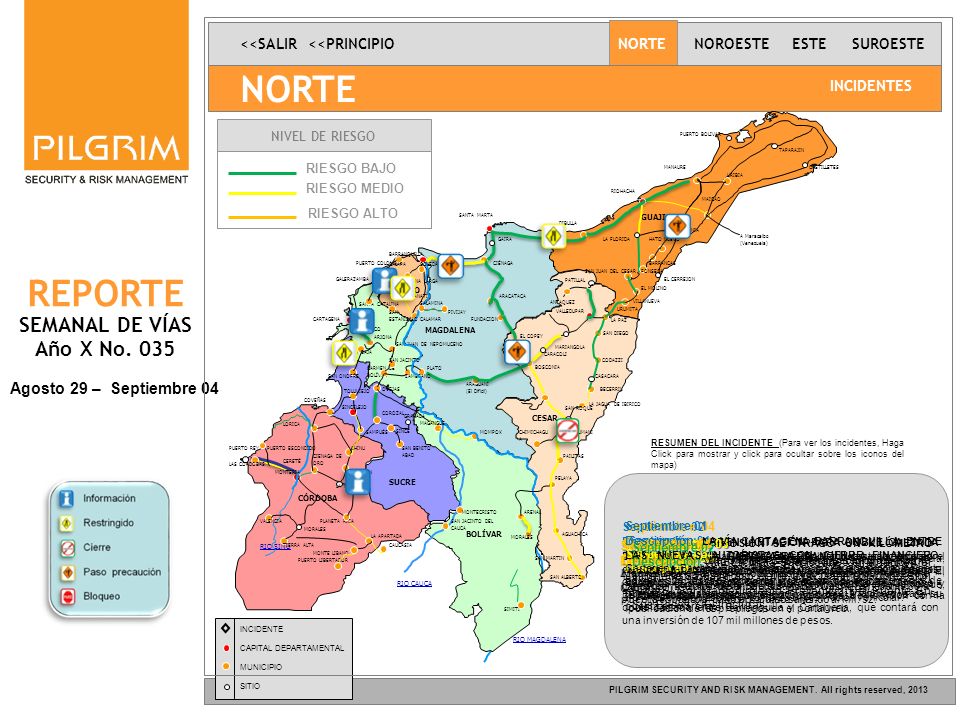This screenshot has height=720, width=960.
Task: Open the road closure icon in Cesar
Action: coord(568,430)
